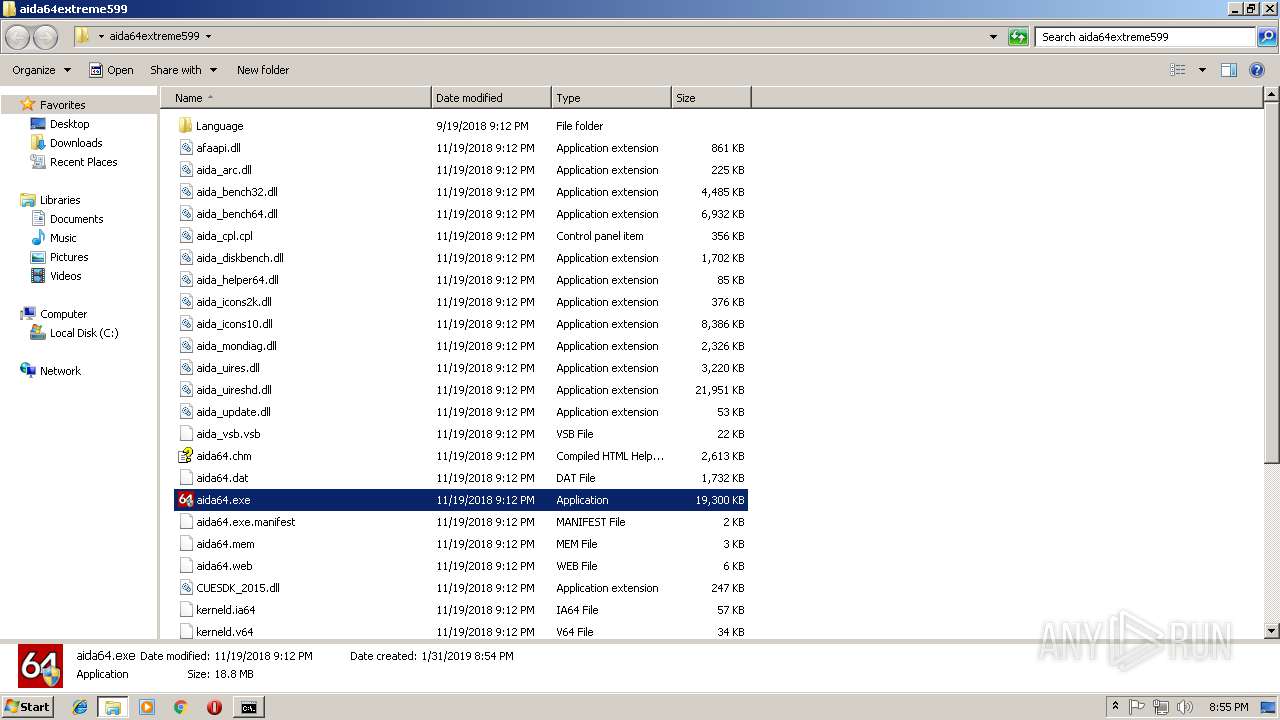The width and height of the screenshot is (1280, 720).
Task: Click the search magnifier icon
Action: coord(1266,37)
